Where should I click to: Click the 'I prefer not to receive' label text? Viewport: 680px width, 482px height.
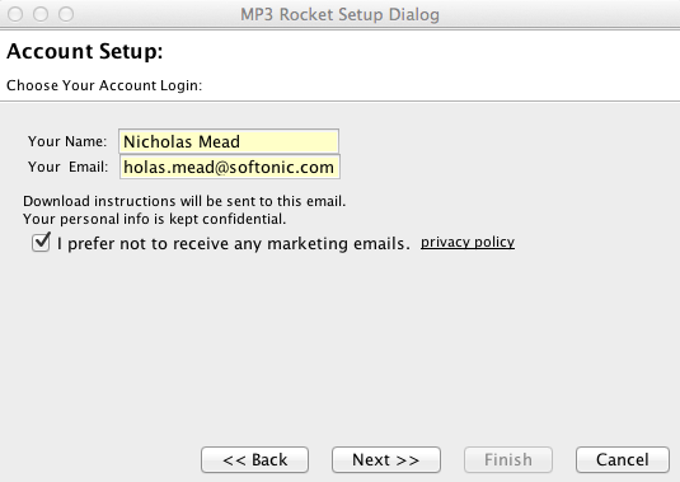click(x=233, y=243)
